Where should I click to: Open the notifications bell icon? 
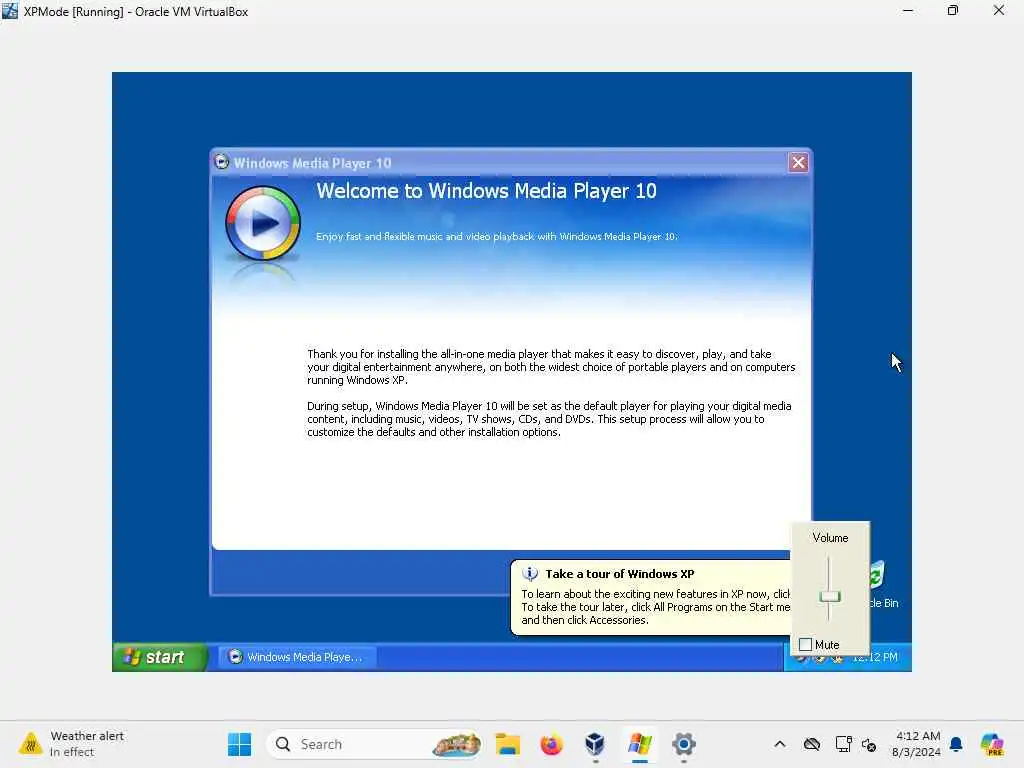click(956, 744)
